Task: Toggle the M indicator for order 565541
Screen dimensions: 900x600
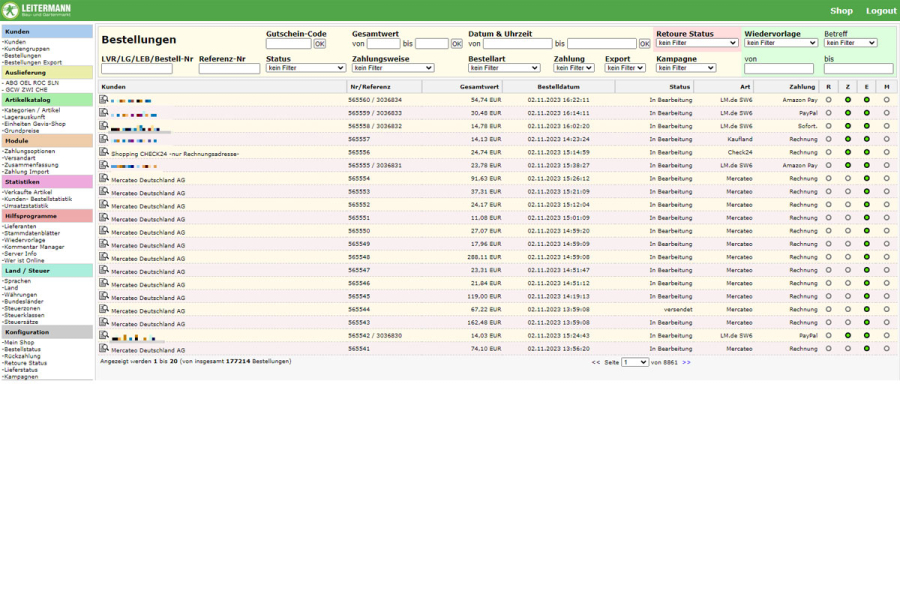Action: pyautogui.click(x=886, y=349)
